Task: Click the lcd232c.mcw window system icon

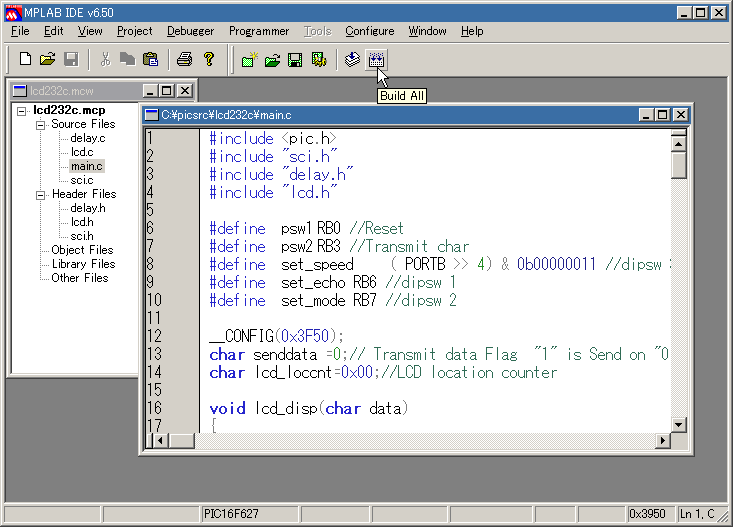Action: [x=20, y=90]
